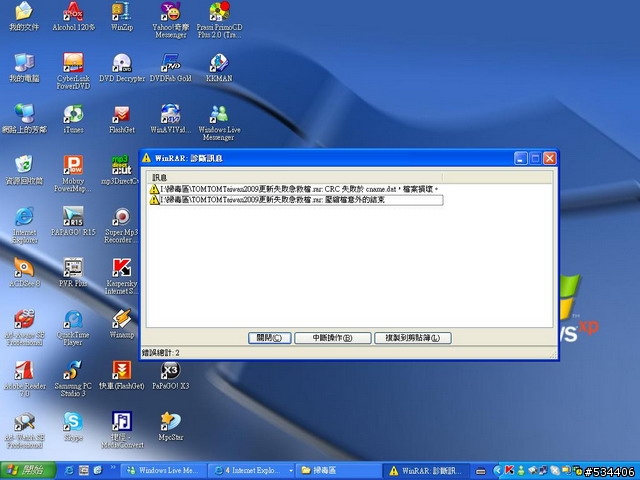640x480 pixels.
Task: Select the Adobe Reader 7.0 desktop icon
Action: pyautogui.click(x=24, y=379)
